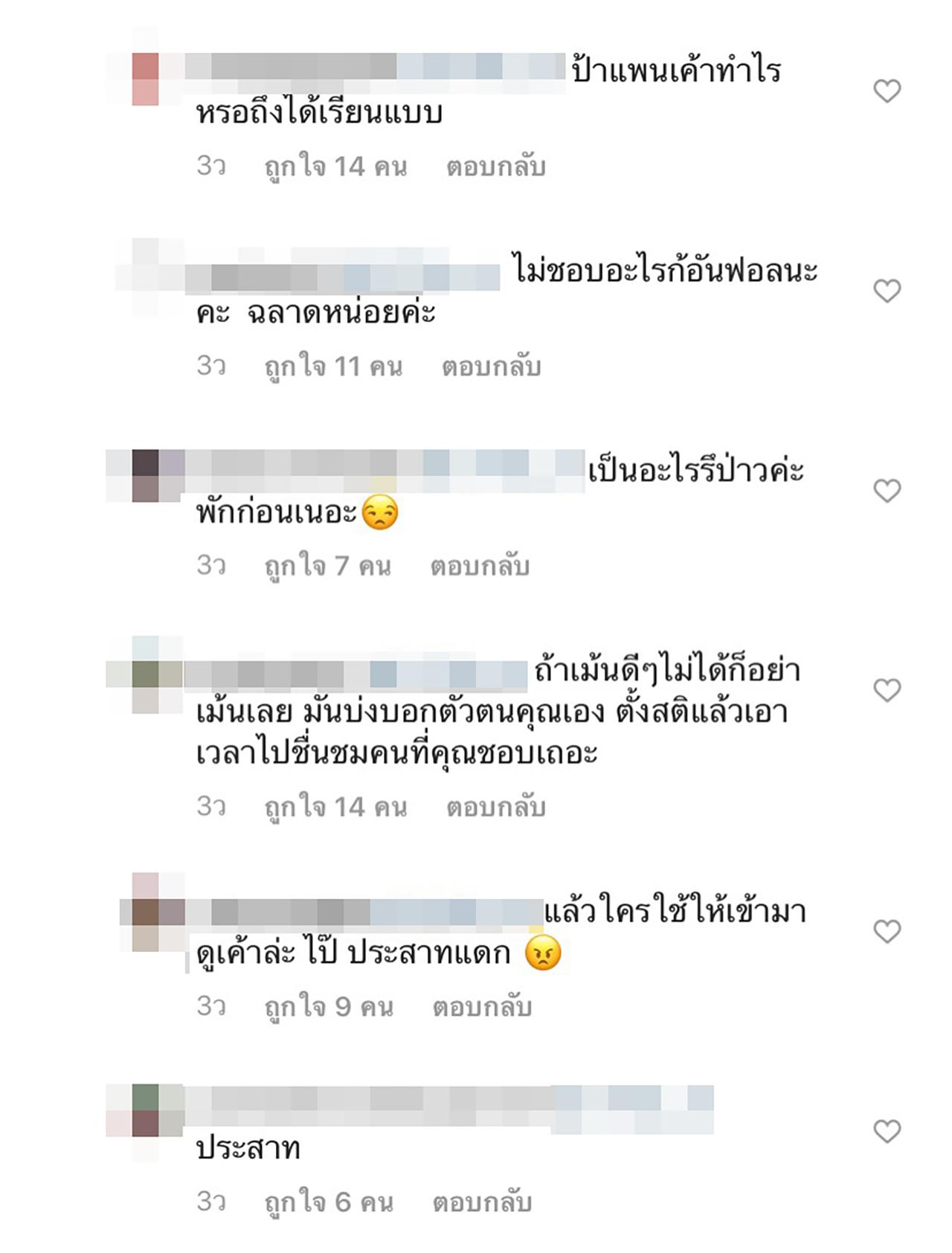Open the first commenter's profile picture

146,78
